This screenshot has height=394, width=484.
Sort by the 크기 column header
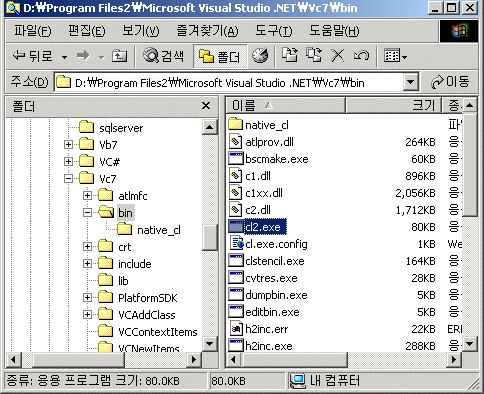click(393, 106)
